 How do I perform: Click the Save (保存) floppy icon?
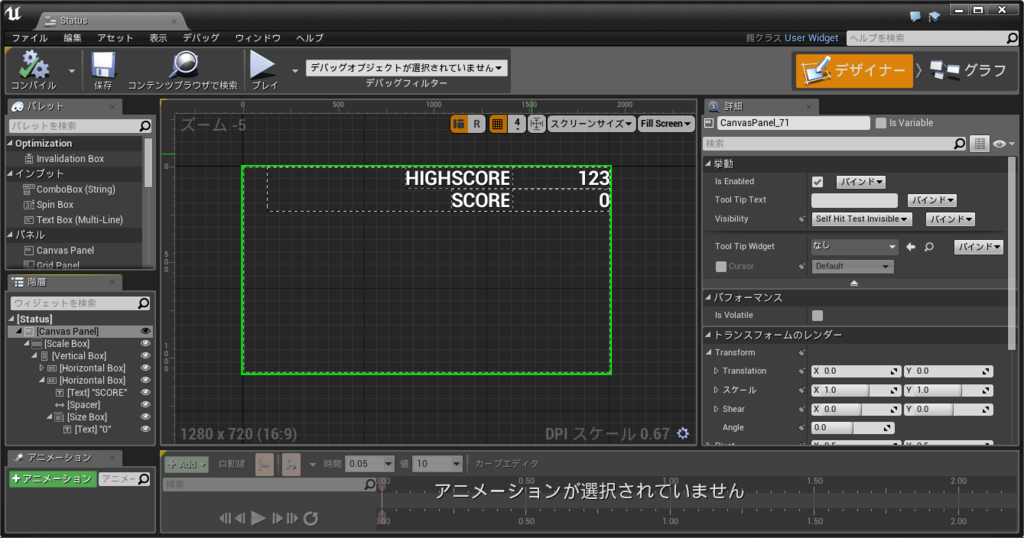click(103, 66)
